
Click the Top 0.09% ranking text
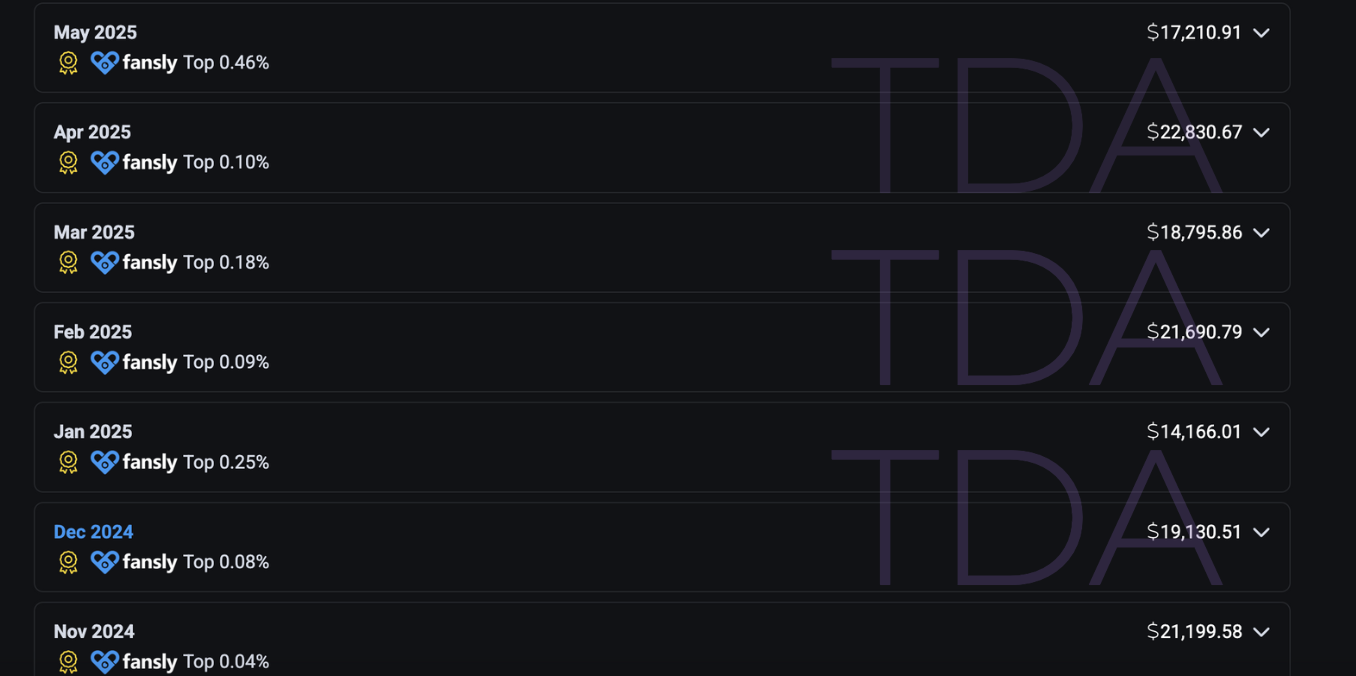click(226, 362)
